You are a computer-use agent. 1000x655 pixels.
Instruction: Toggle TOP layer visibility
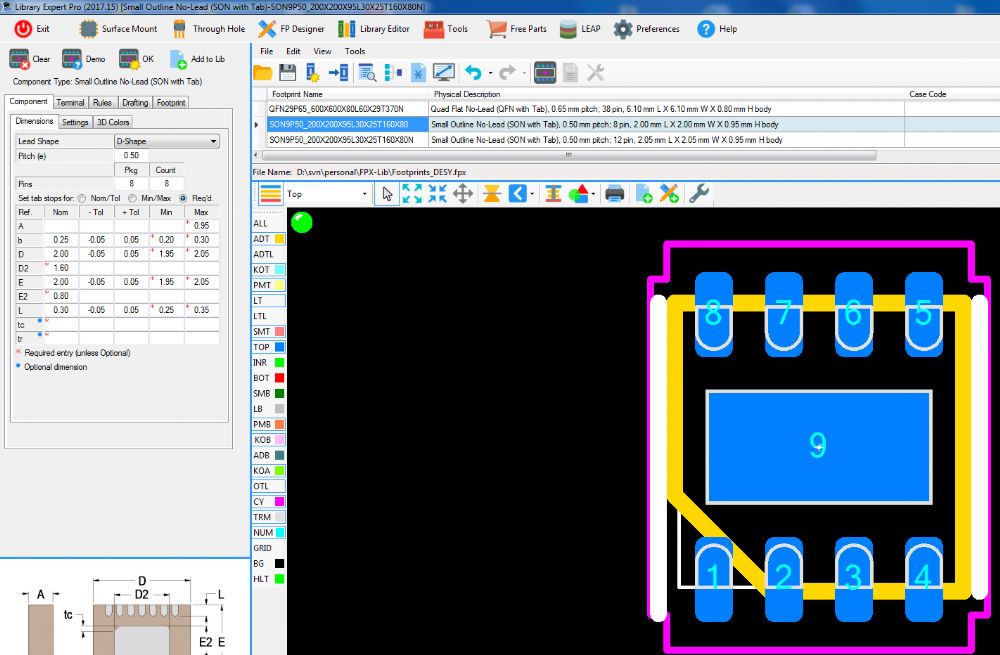pos(268,347)
